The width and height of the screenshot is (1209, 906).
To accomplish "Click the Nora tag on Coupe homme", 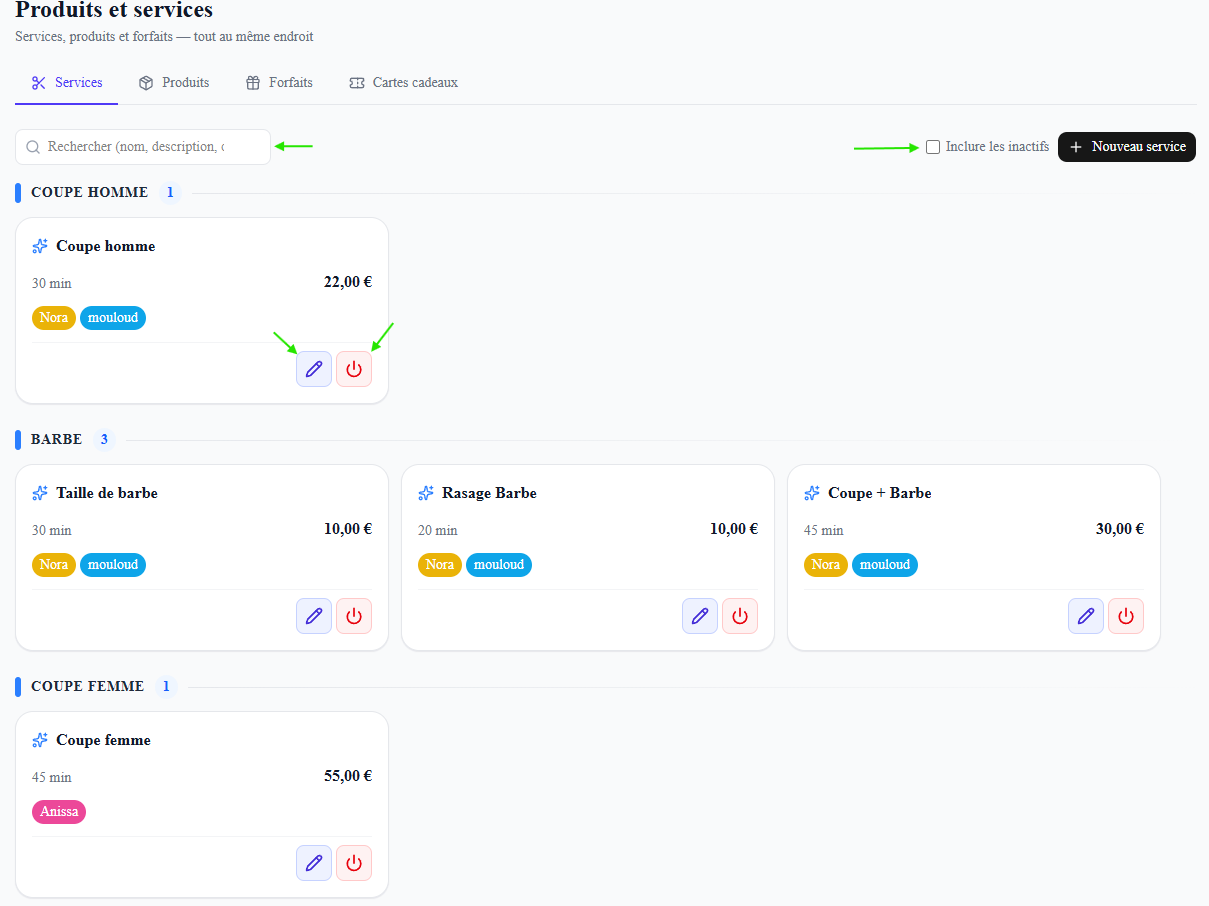I will pyautogui.click(x=54, y=318).
